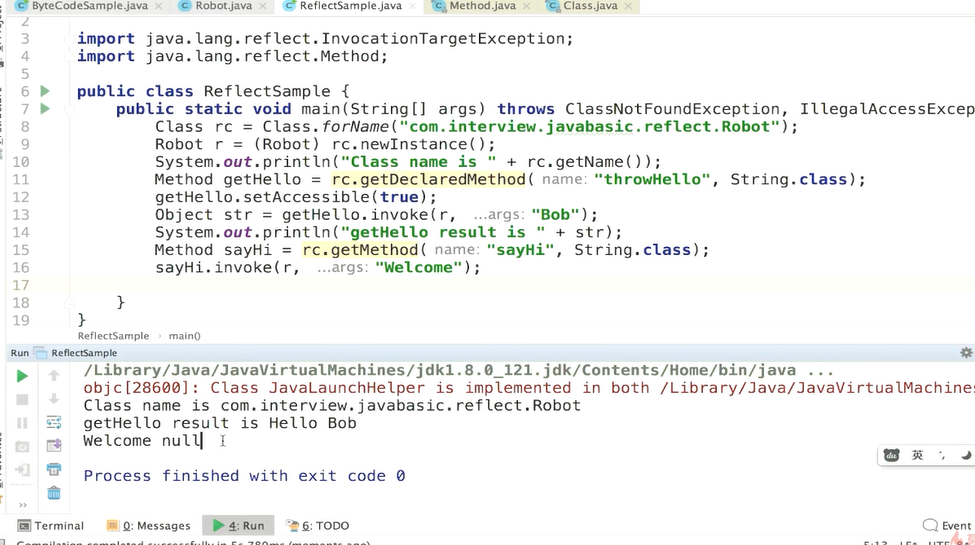Click the down stack trace arrow
This screenshot has width=975, height=545.
54,399
